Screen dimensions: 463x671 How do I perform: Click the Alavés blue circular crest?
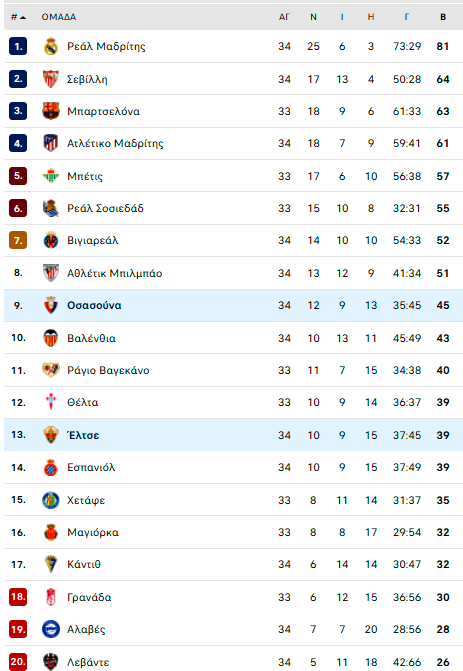(x=50, y=629)
